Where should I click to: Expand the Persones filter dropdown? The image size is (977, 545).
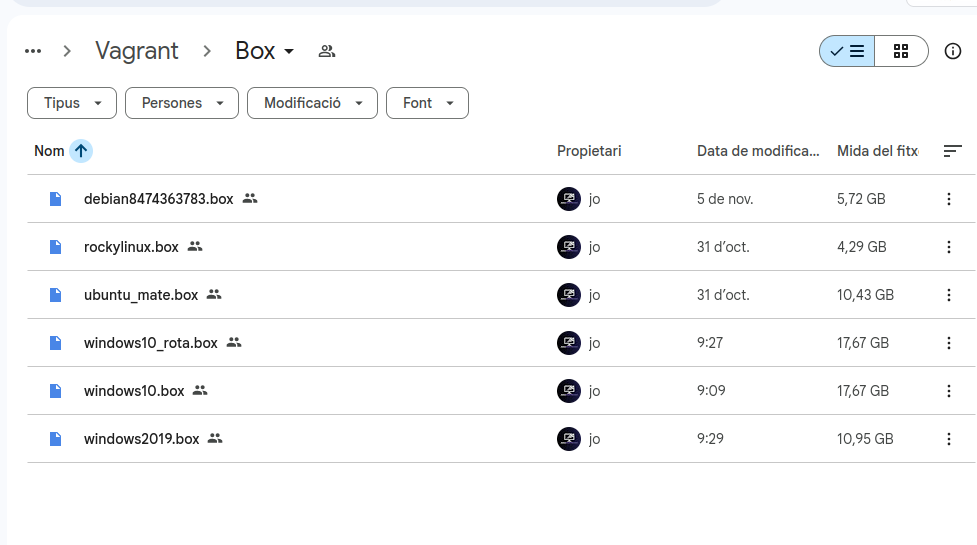[x=181, y=103]
